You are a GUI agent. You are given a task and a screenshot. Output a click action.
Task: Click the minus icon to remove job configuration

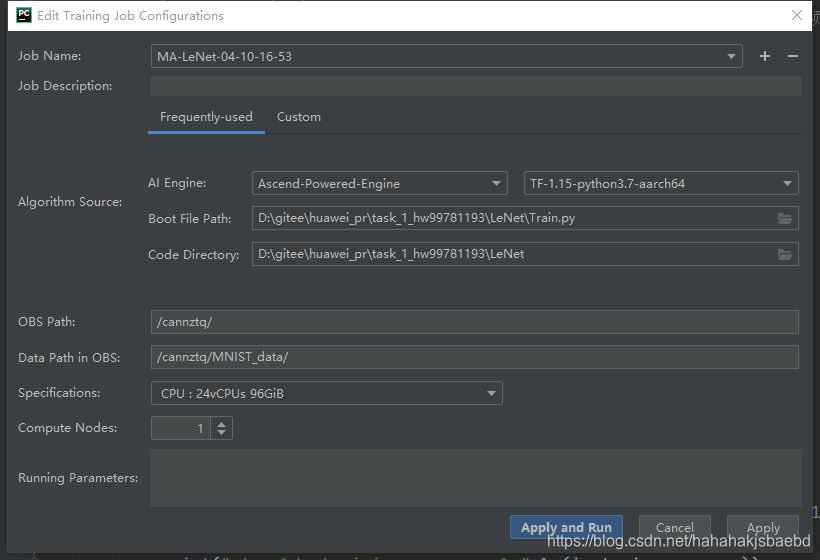pyautogui.click(x=793, y=56)
